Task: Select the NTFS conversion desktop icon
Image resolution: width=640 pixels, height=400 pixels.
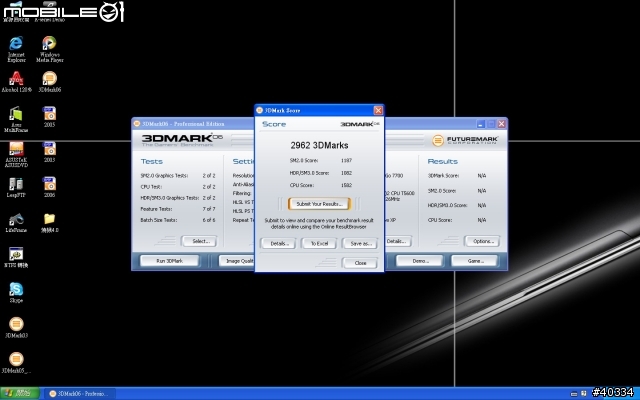Action: 16,257
